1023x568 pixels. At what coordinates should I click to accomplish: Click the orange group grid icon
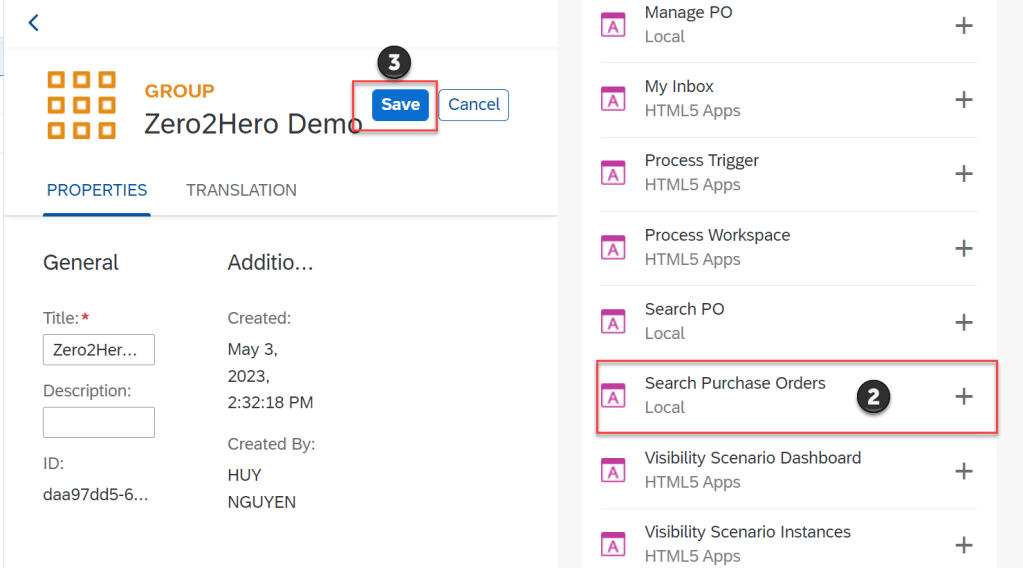click(82, 104)
